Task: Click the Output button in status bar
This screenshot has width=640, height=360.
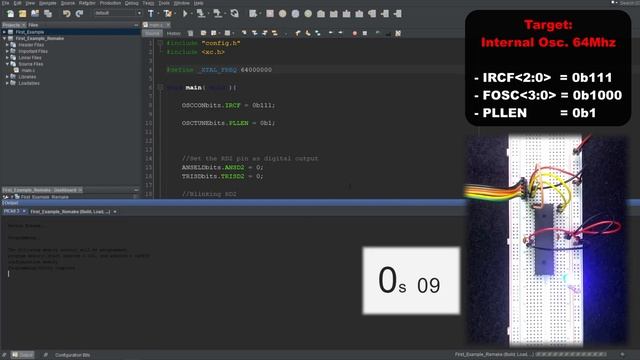Action: (x=22, y=355)
